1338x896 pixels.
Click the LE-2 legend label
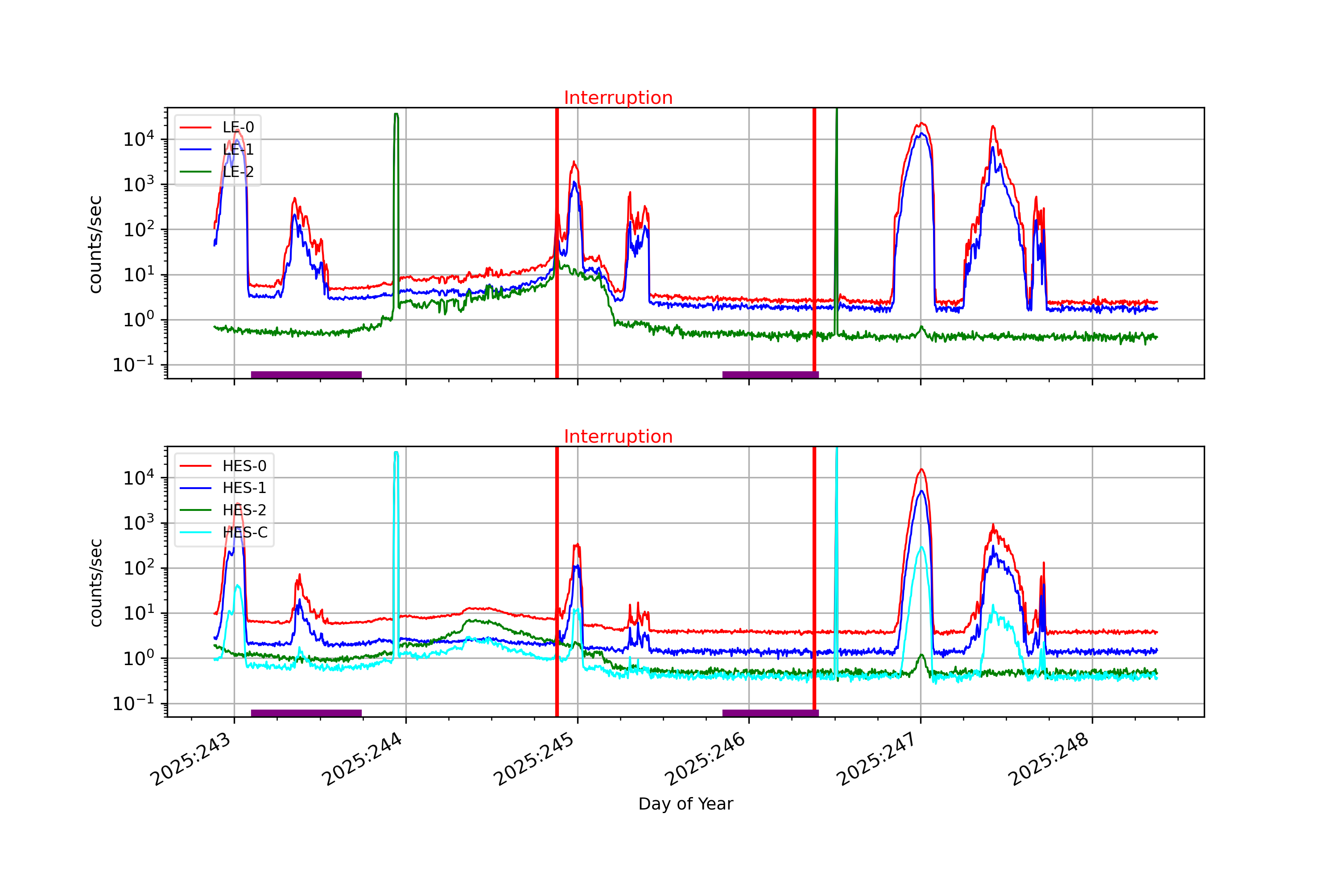(238, 172)
